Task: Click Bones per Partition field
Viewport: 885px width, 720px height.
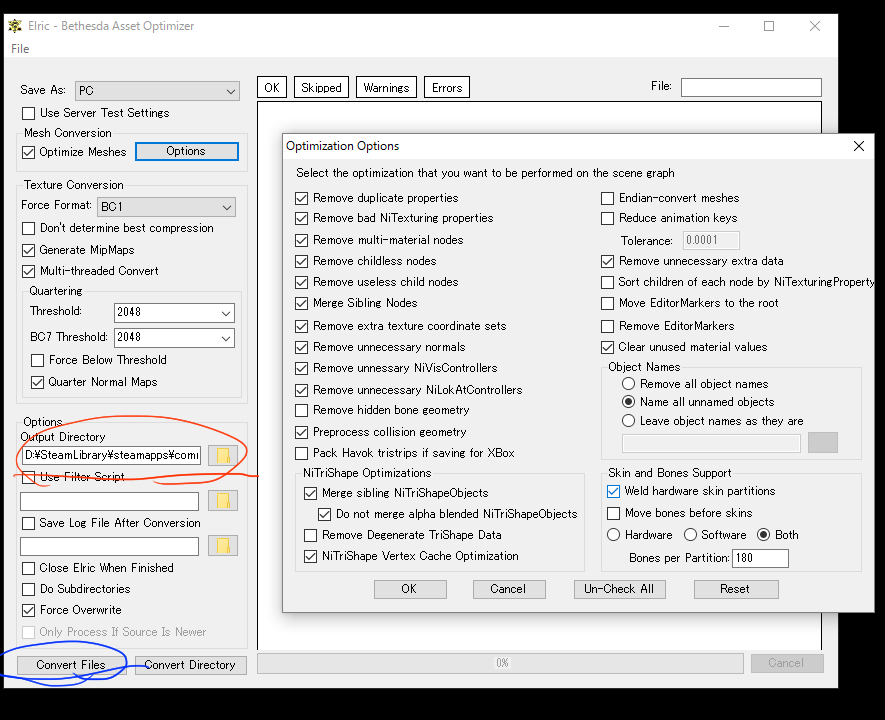Action: point(760,558)
